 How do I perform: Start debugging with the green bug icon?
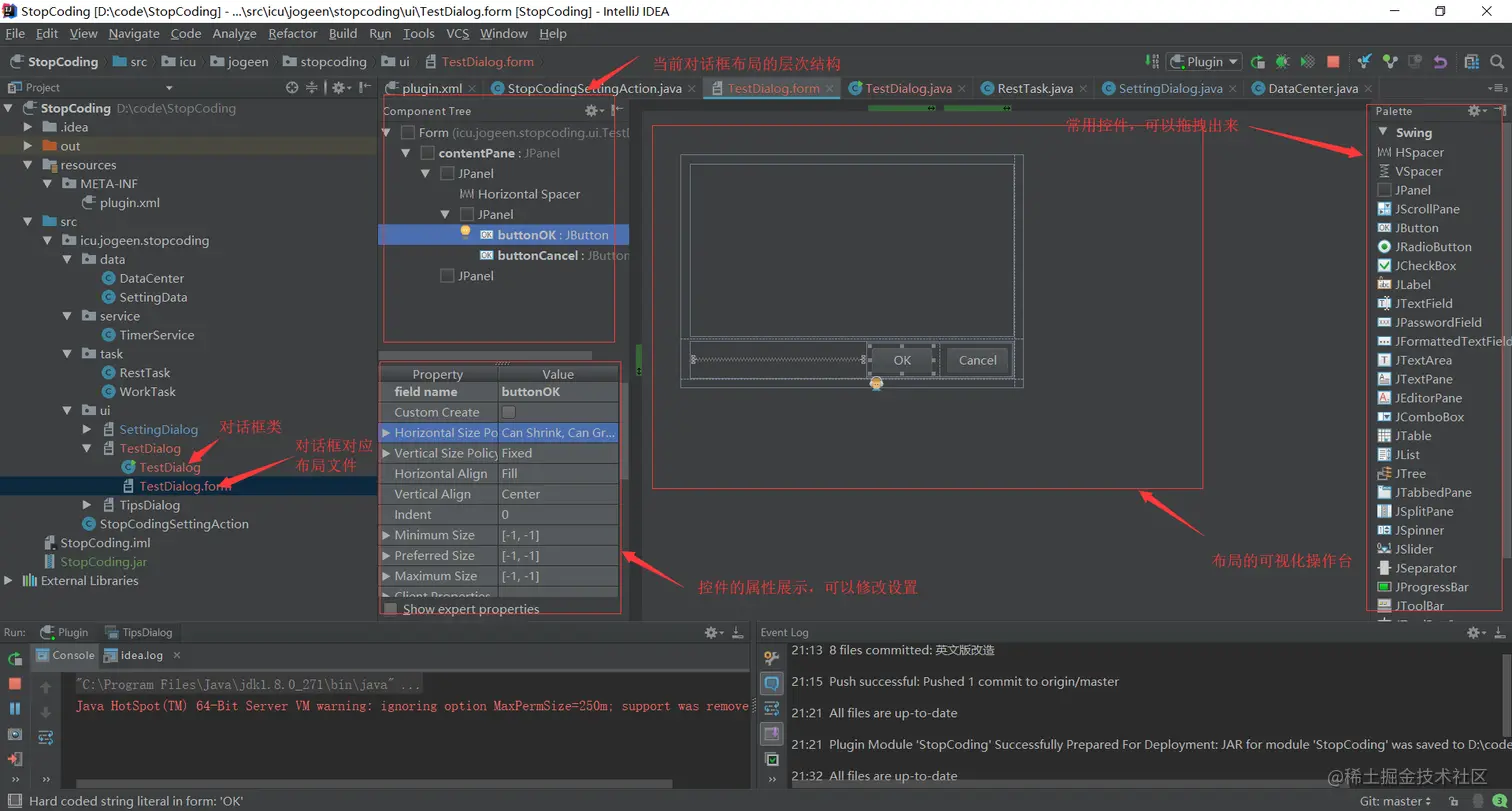point(1283,62)
